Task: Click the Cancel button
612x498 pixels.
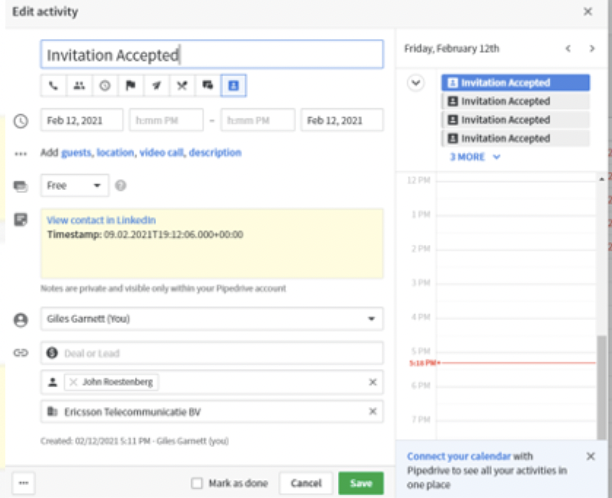Action: [x=306, y=483]
